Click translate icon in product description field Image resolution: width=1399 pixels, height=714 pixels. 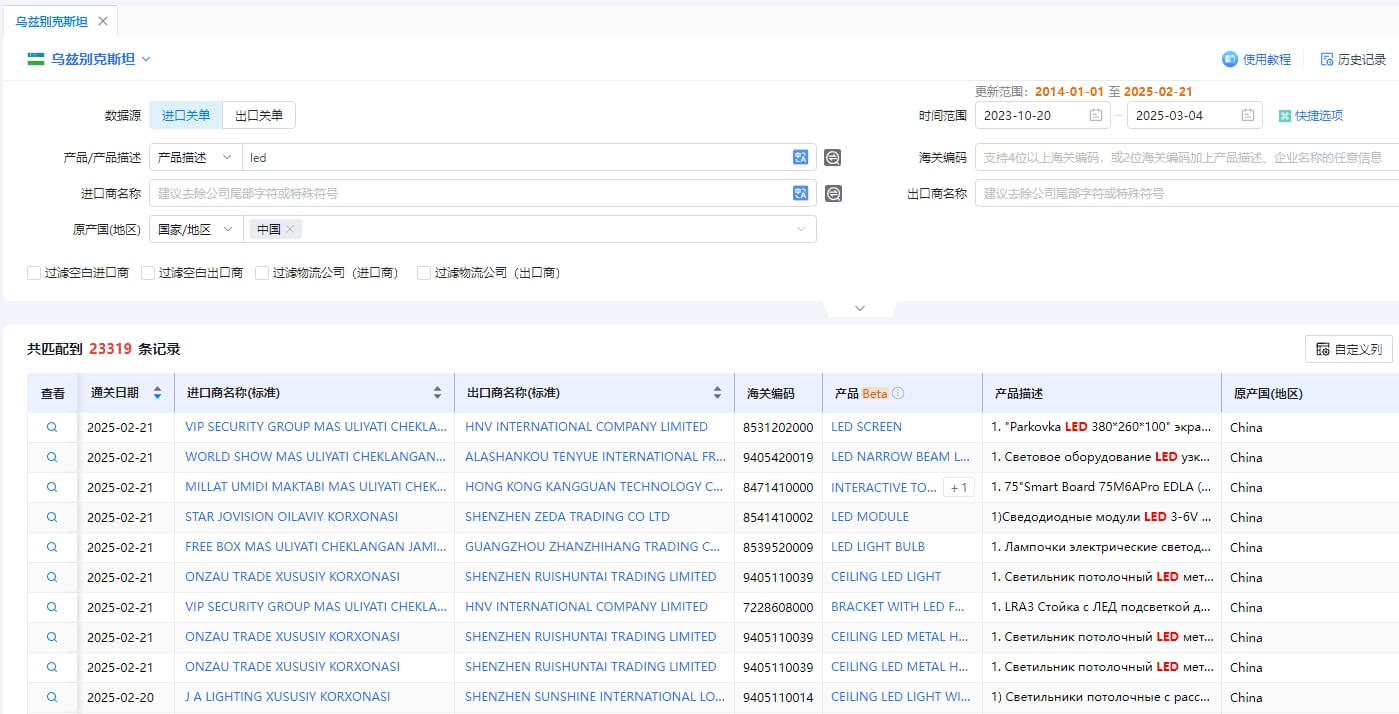pyautogui.click(x=800, y=157)
